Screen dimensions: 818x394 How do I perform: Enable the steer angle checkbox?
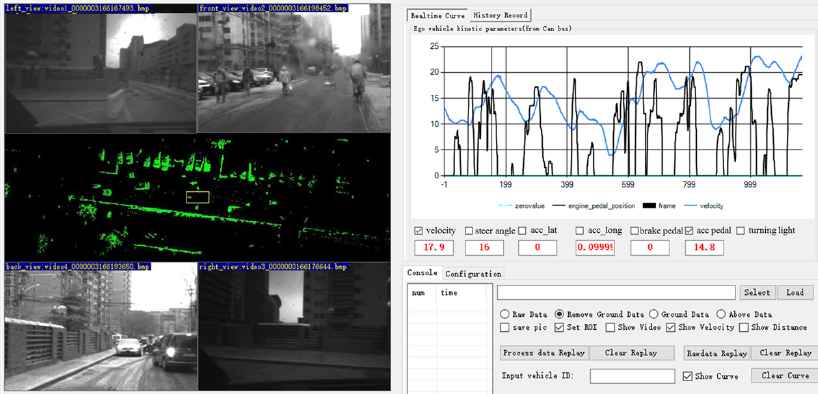click(x=469, y=230)
